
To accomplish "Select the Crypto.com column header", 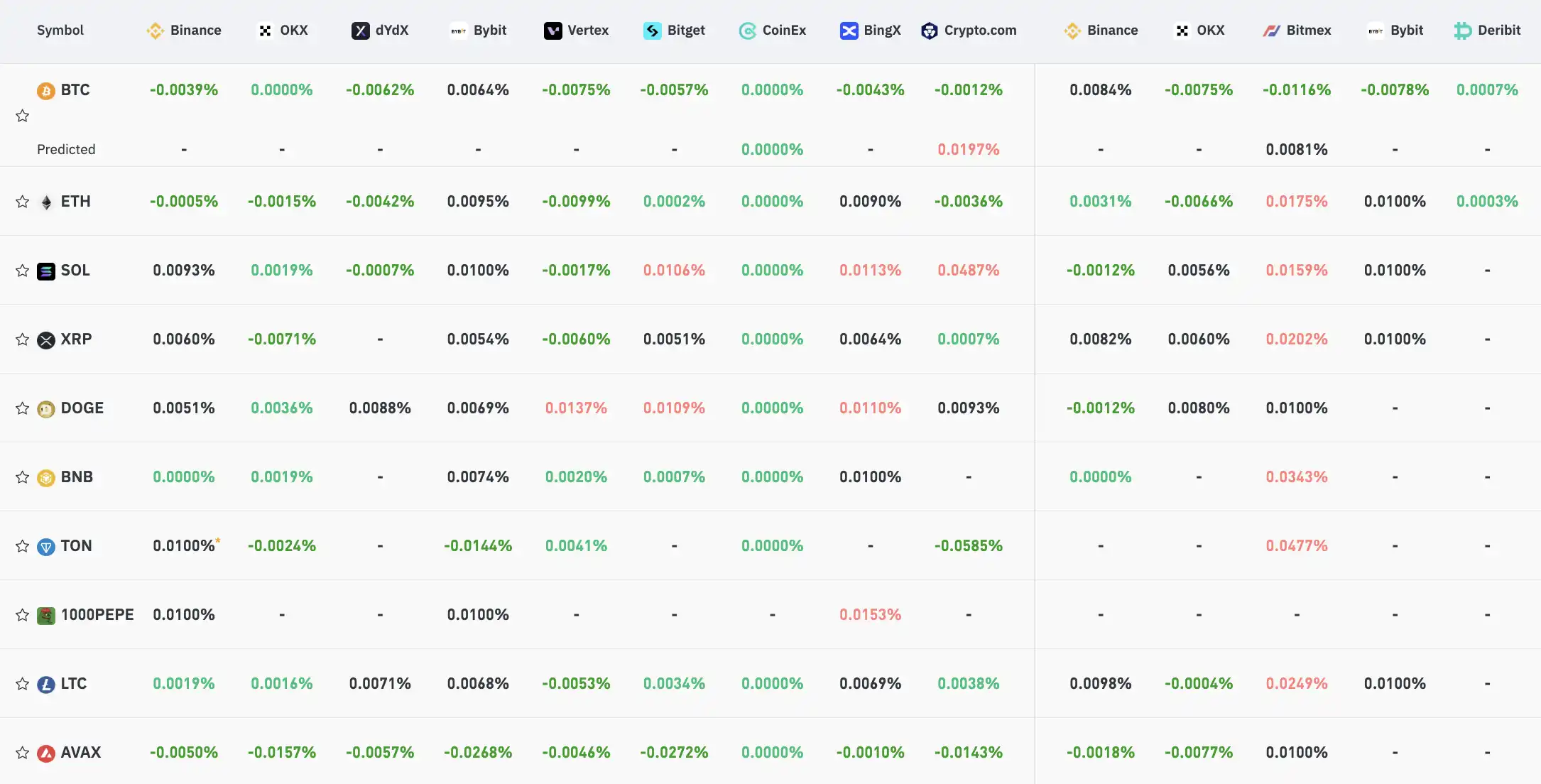I will pyautogui.click(x=969, y=31).
